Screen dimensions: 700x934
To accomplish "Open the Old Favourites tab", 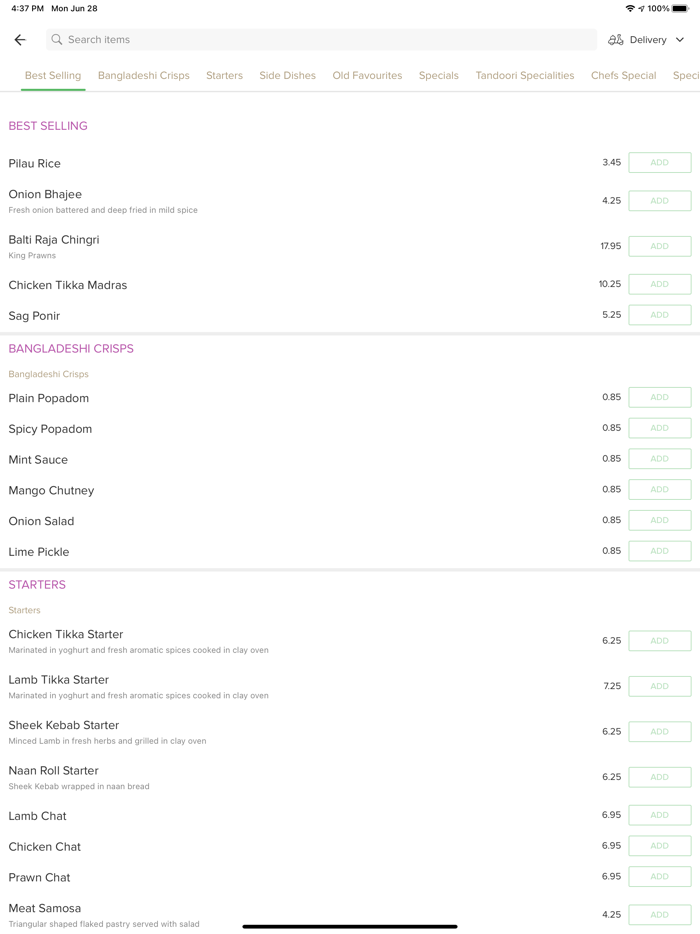I will [367, 75].
